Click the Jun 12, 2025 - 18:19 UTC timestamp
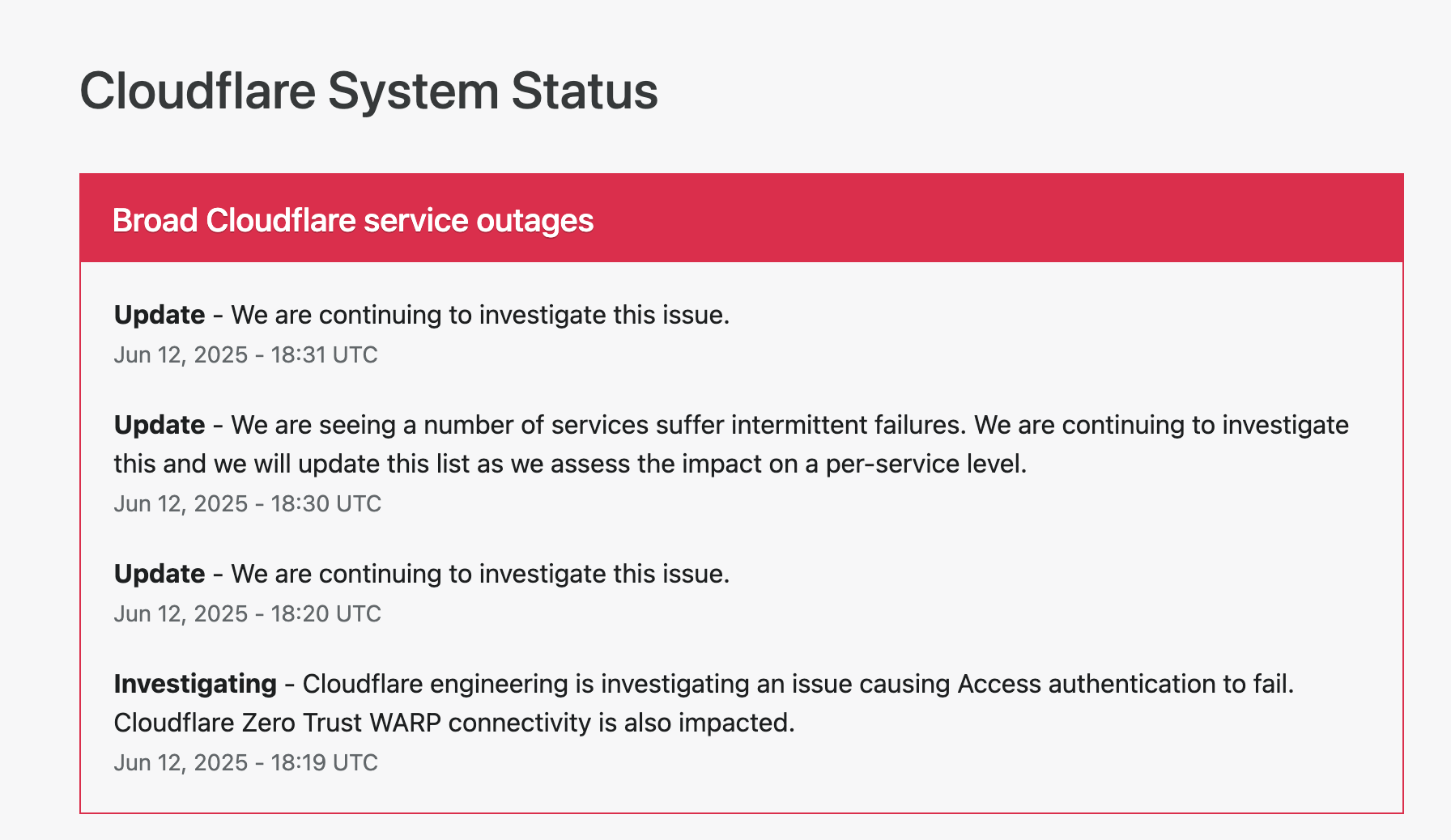This screenshot has width=1451, height=840. point(245,762)
